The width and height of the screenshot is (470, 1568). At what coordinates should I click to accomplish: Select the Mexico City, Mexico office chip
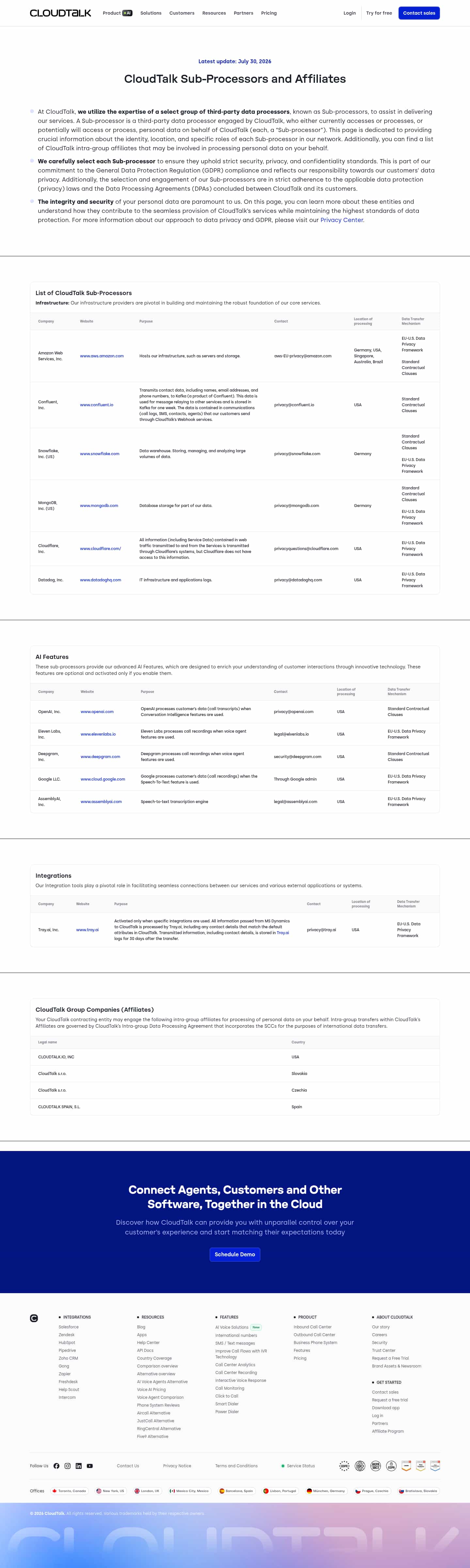point(190,1491)
